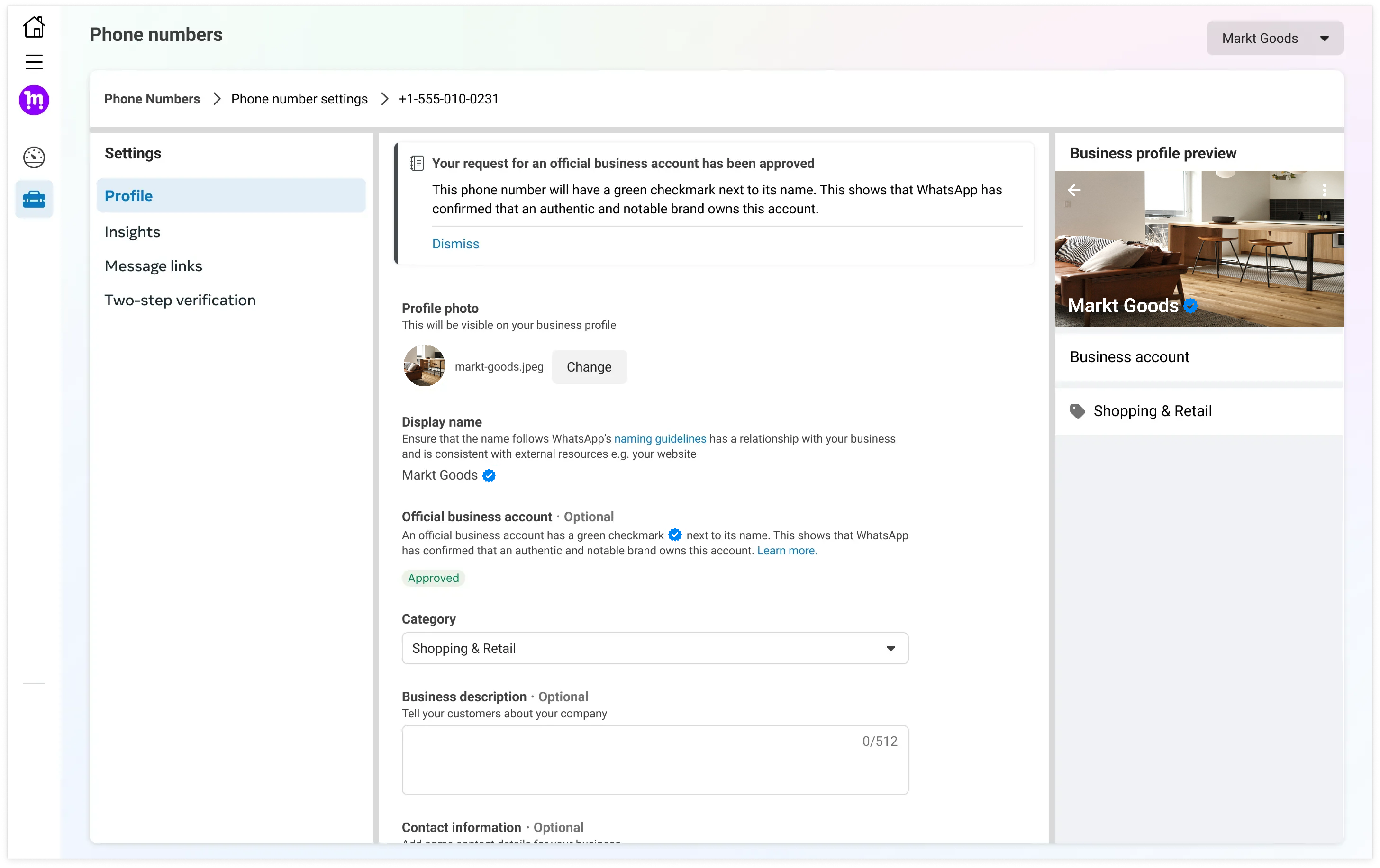Click the dropdown chevron next to Markt Goods
Viewport: 1380px width, 868px height.
(1324, 38)
